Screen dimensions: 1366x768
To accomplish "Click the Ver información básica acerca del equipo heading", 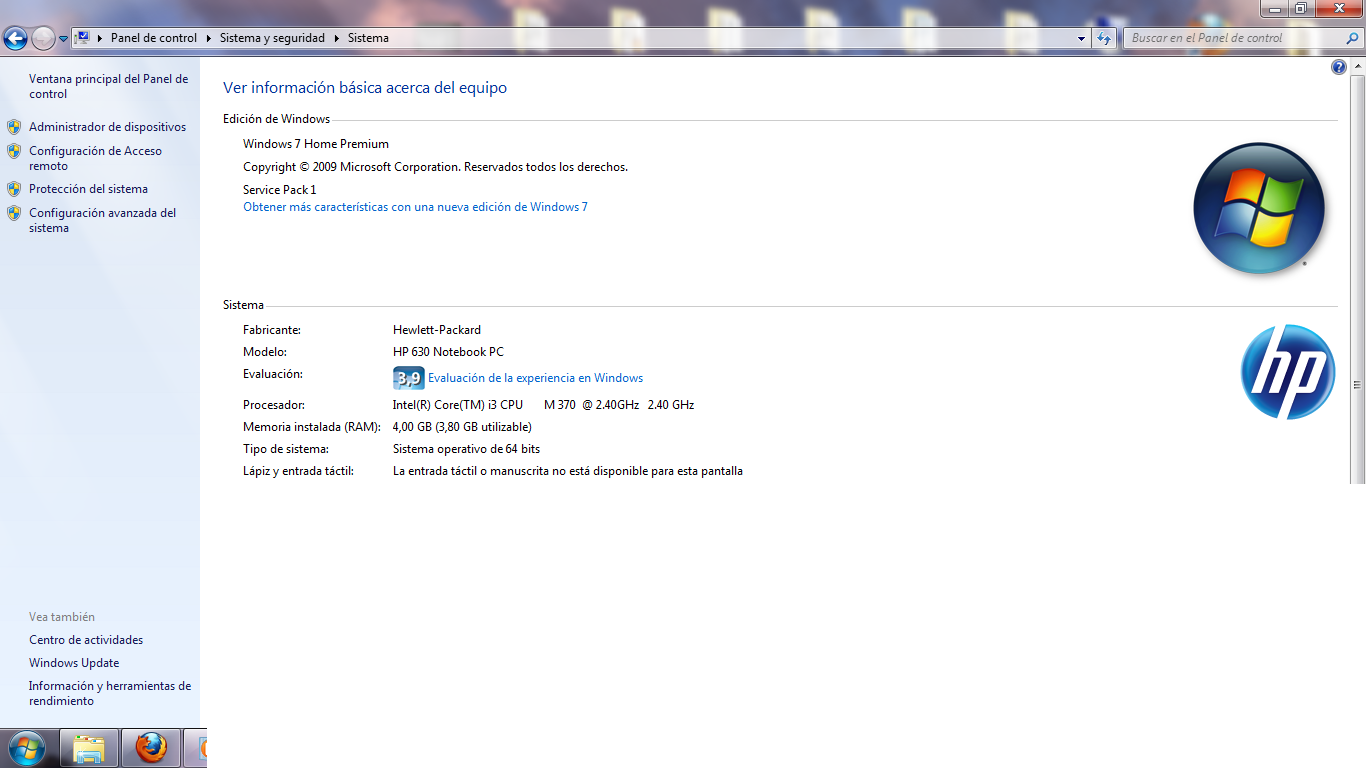I will [x=365, y=88].
